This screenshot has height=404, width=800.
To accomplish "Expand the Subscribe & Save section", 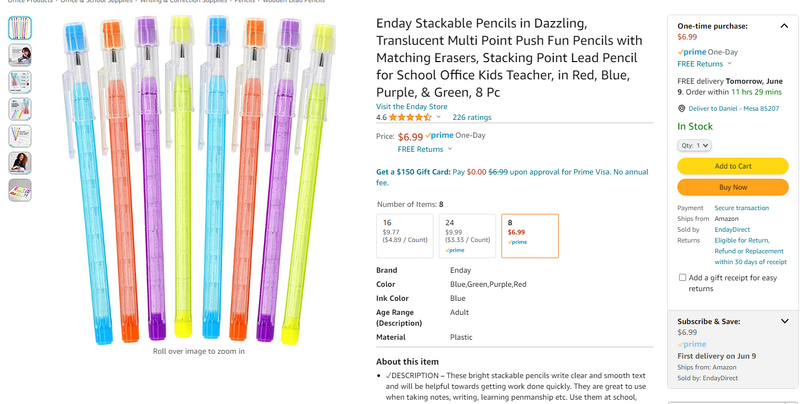I will (x=782, y=321).
